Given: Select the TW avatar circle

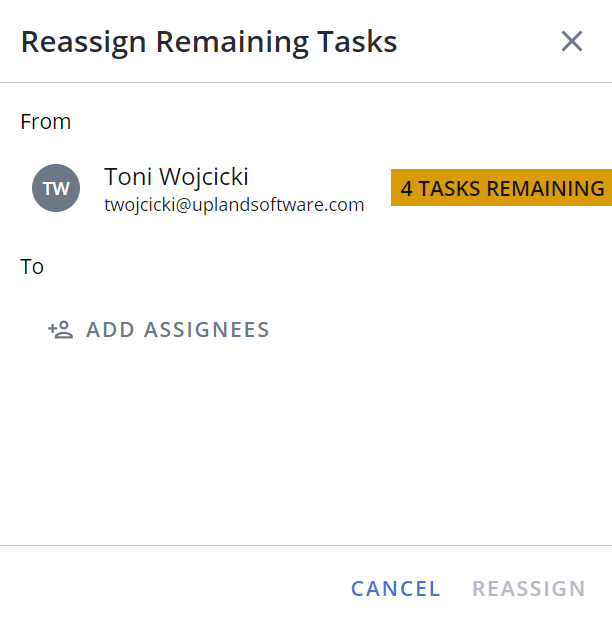Looking at the screenshot, I should [x=56, y=188].
